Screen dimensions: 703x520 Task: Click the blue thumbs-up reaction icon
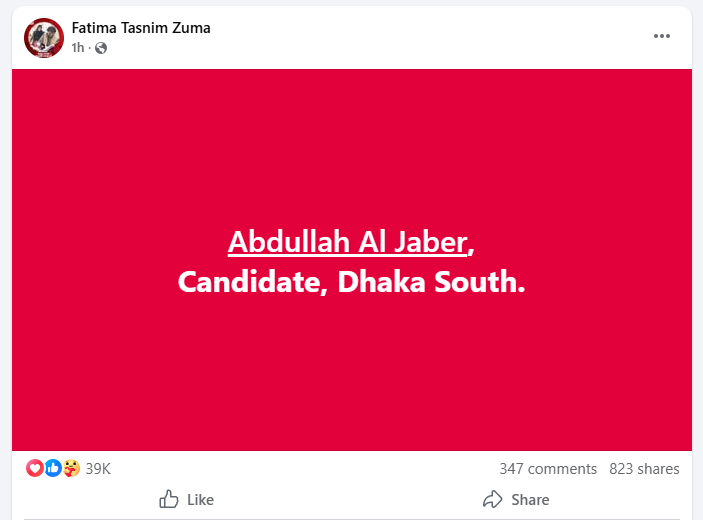tap(53, 468)
